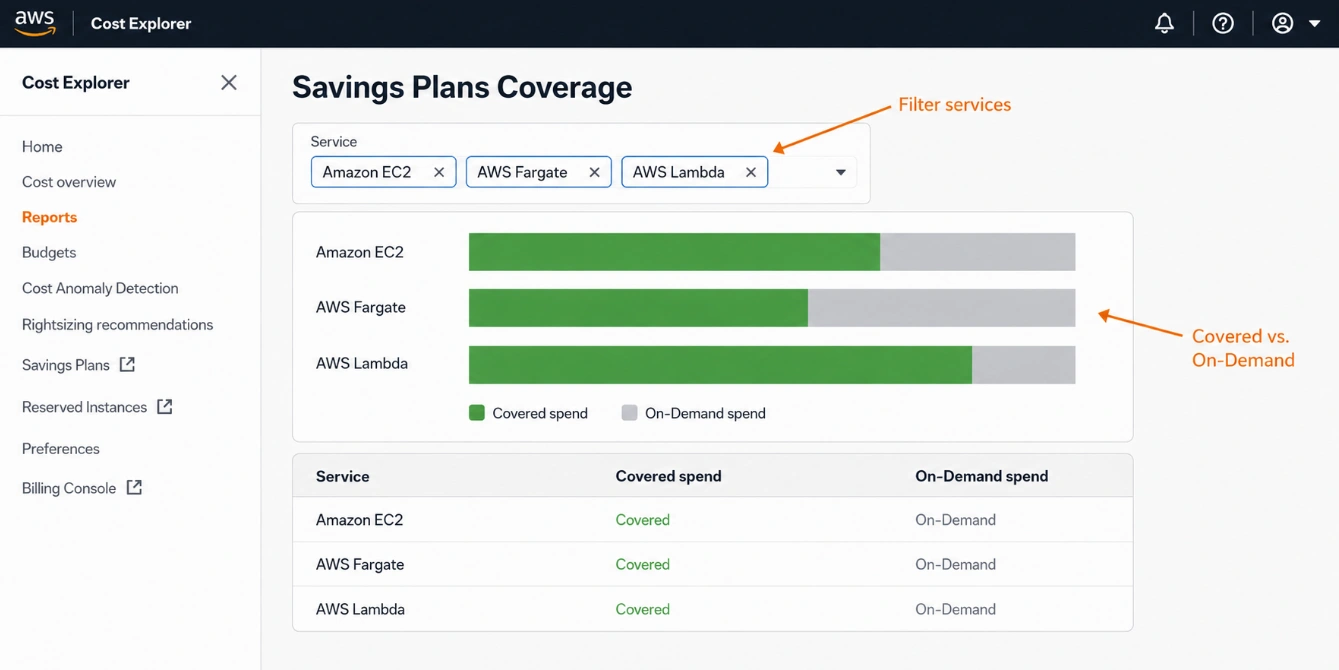The height and width of the screenshot is (670, 1339).
Task: Click AWS Lambda green covered bar
Action: (x=720, y=365)
